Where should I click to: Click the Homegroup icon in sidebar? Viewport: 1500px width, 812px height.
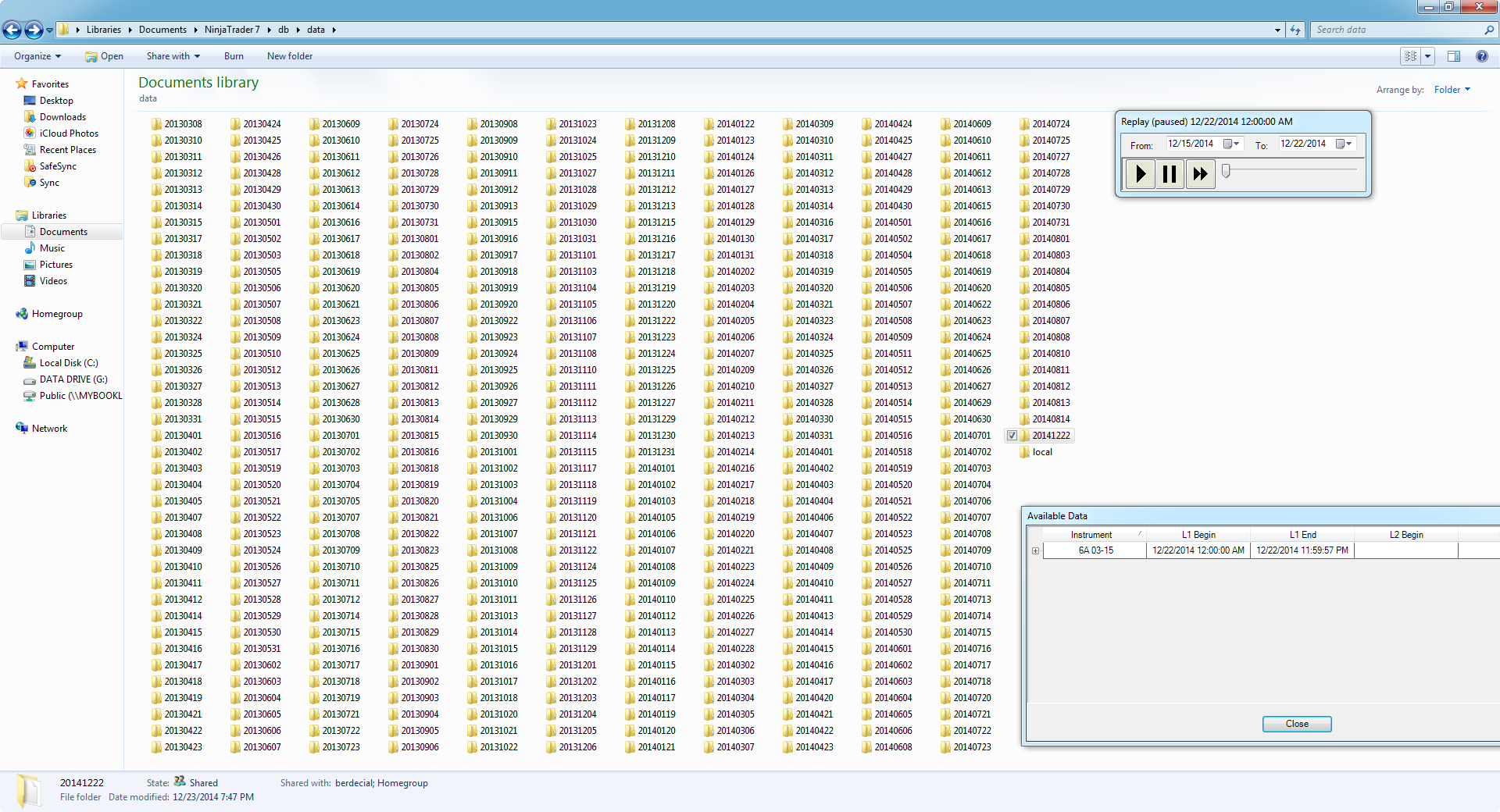22,314
